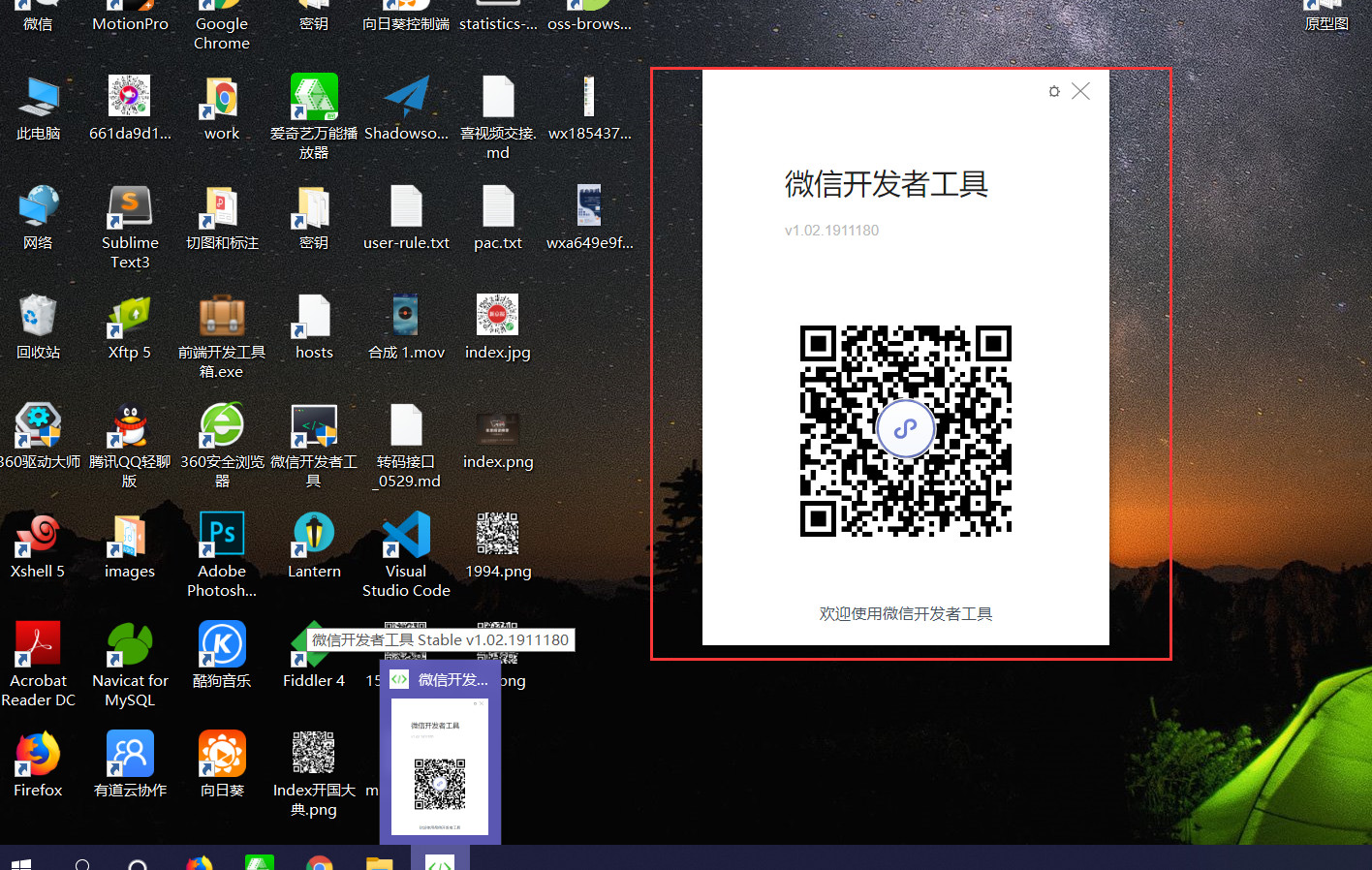Click the 微信开发者工具 heading in the login window
This screenshot has height=870, width=1372.
pos(886,184)
